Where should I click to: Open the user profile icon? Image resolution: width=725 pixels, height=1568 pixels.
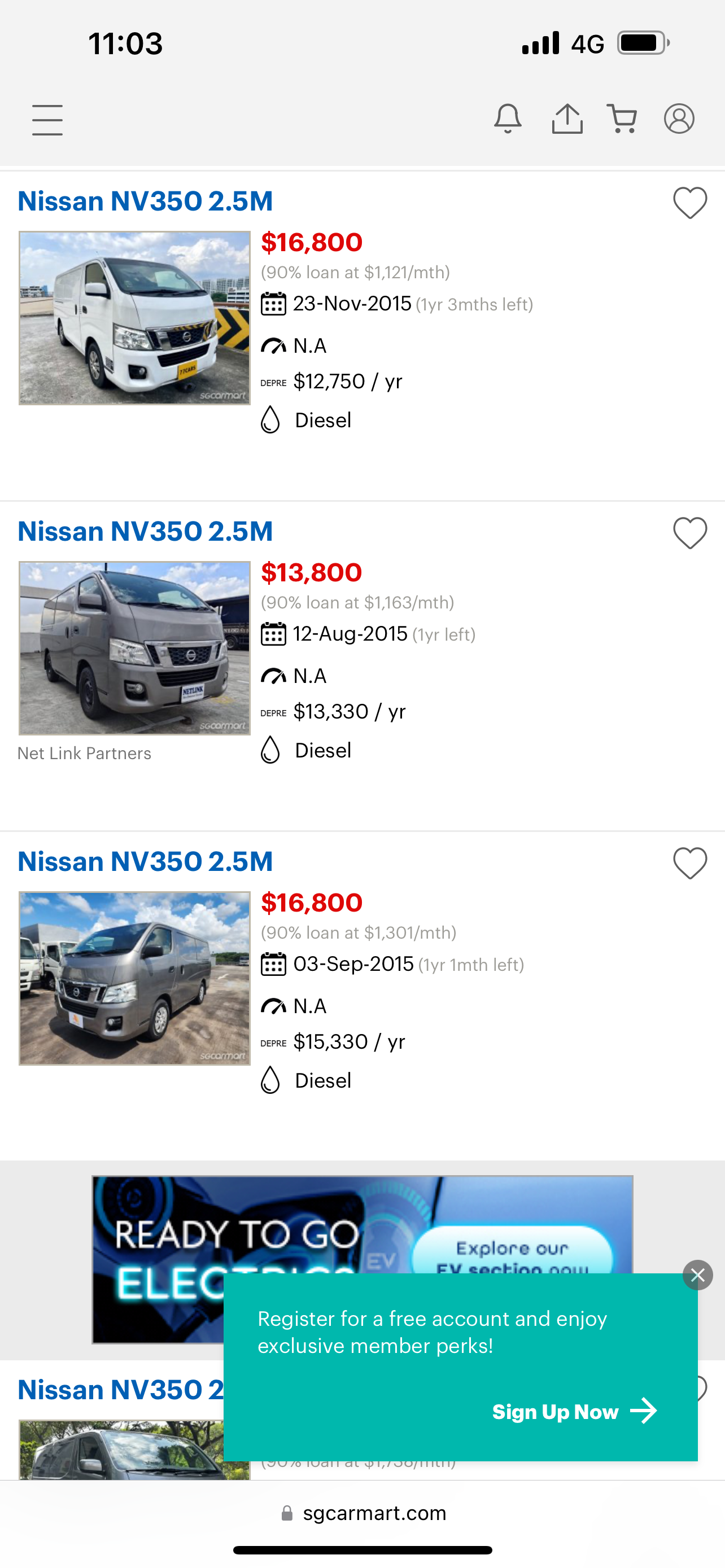pos(679,119)
